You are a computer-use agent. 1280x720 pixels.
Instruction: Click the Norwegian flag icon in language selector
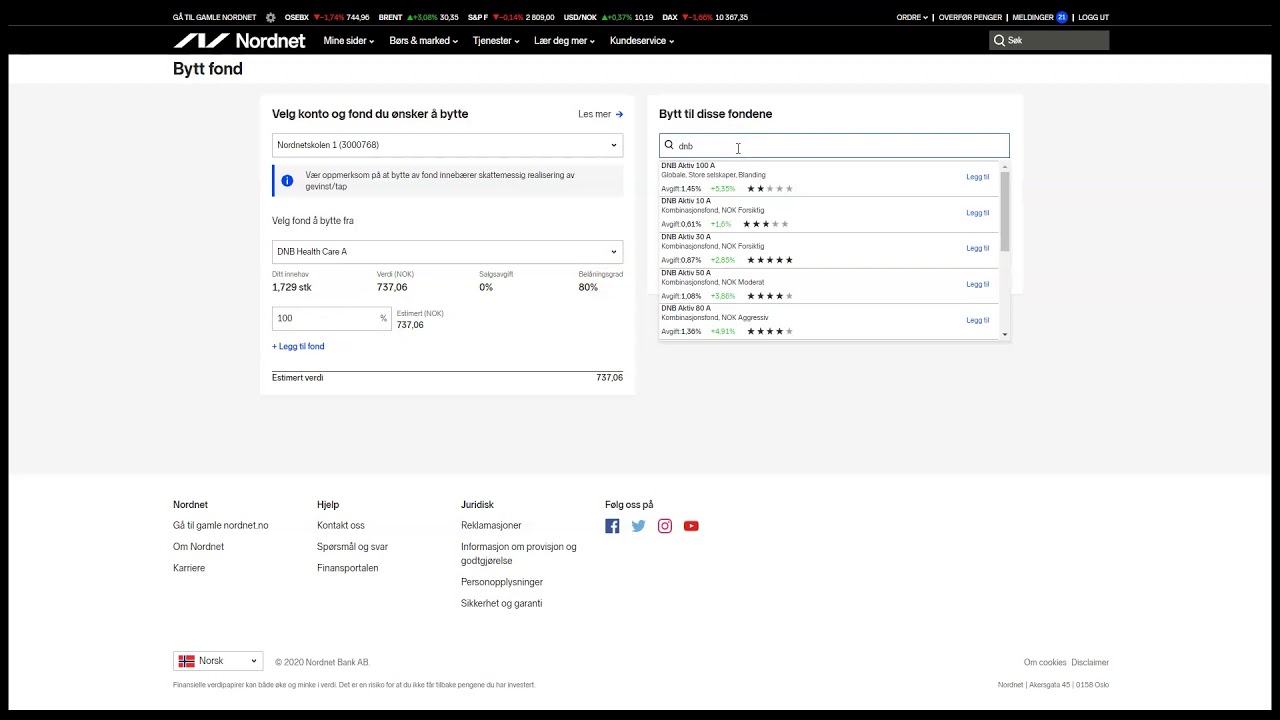pyautogui.click(x=186, y=661)
